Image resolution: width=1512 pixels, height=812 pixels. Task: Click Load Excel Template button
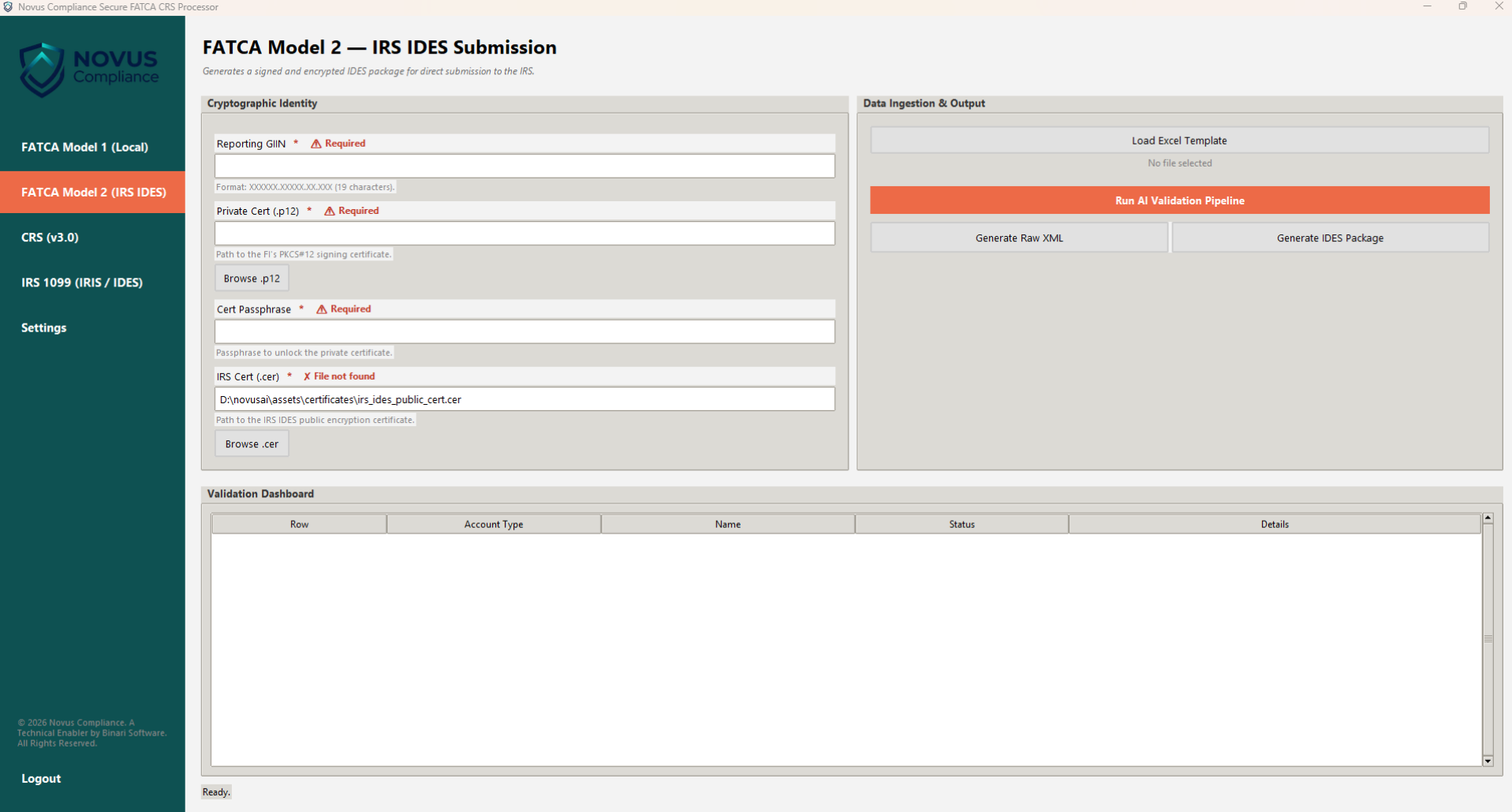pyautogui.click(x=1179, y=140)
